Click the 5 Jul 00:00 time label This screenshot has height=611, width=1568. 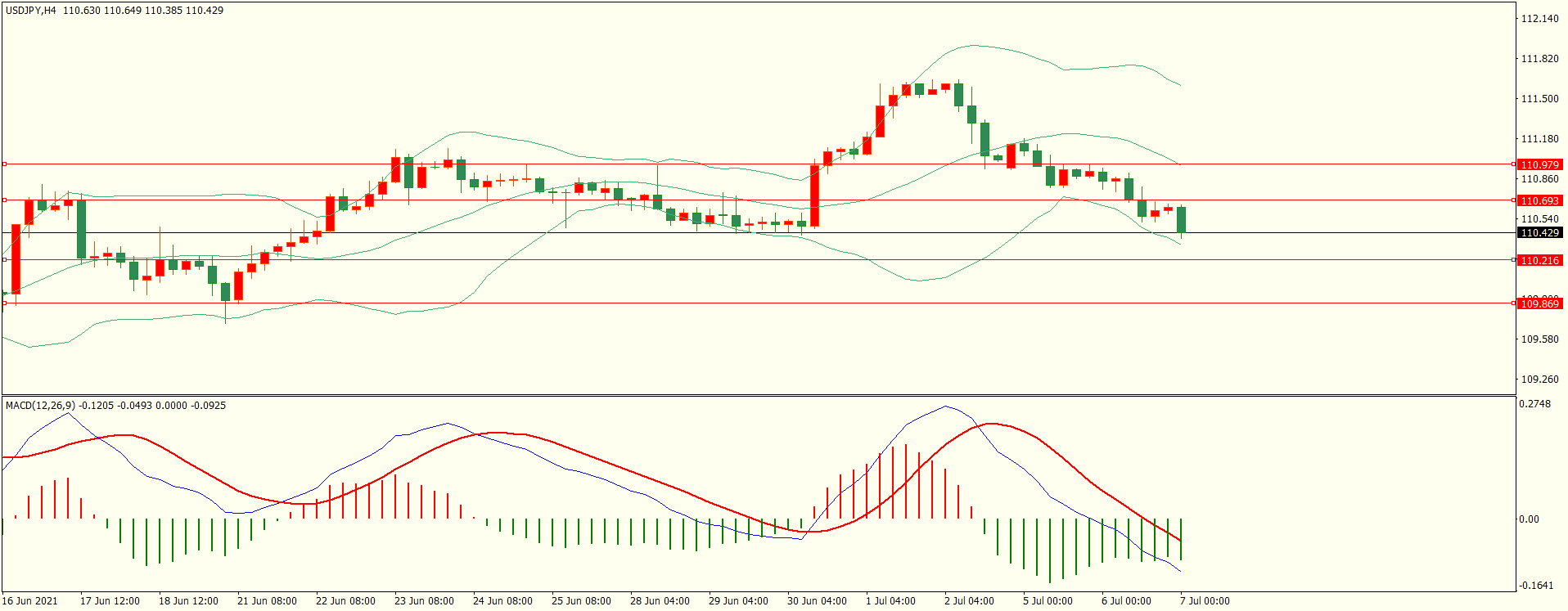[x=1048, y=601]
